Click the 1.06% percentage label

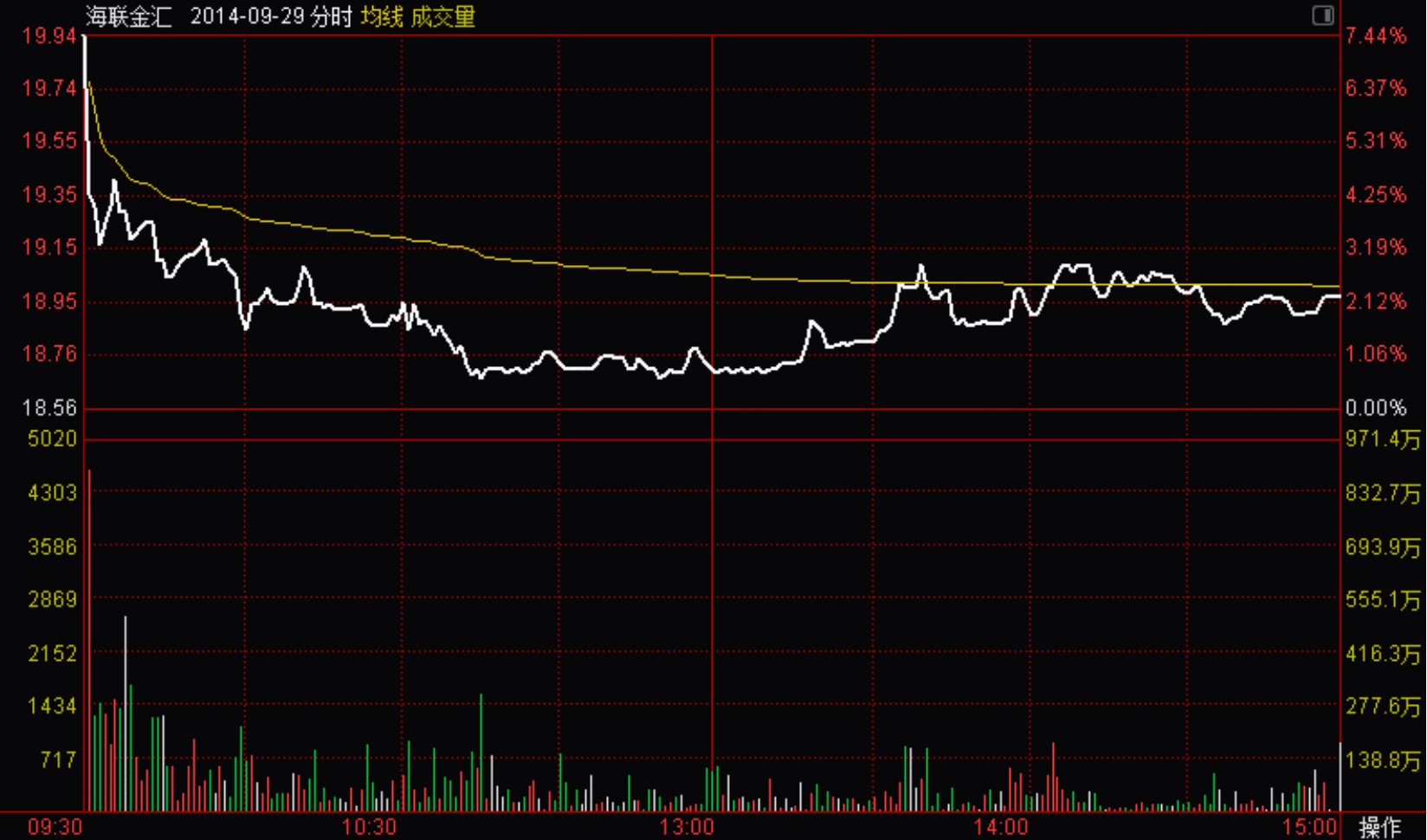pos(1376,354)
